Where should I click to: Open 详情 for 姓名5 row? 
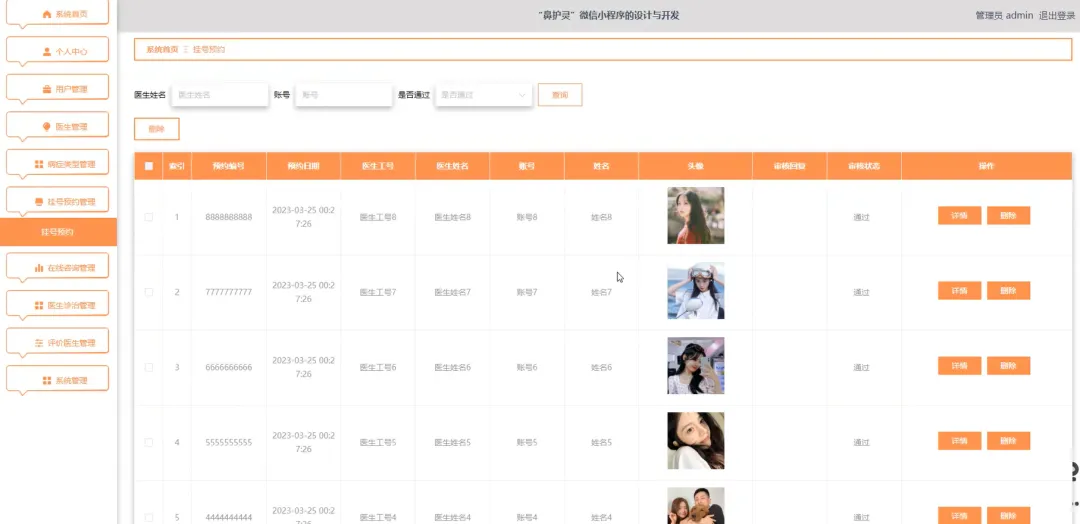pyautogui.click(x=959, y=441)
